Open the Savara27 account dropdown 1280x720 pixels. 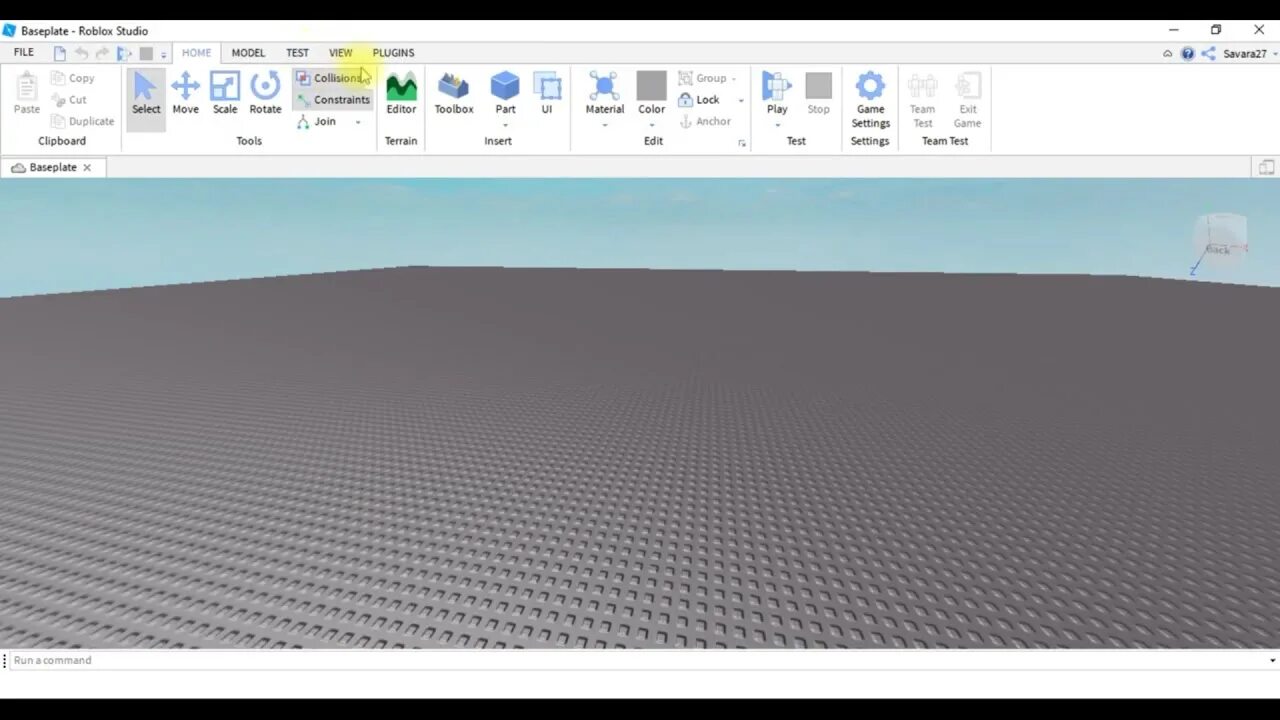[x=1251, y=54]
